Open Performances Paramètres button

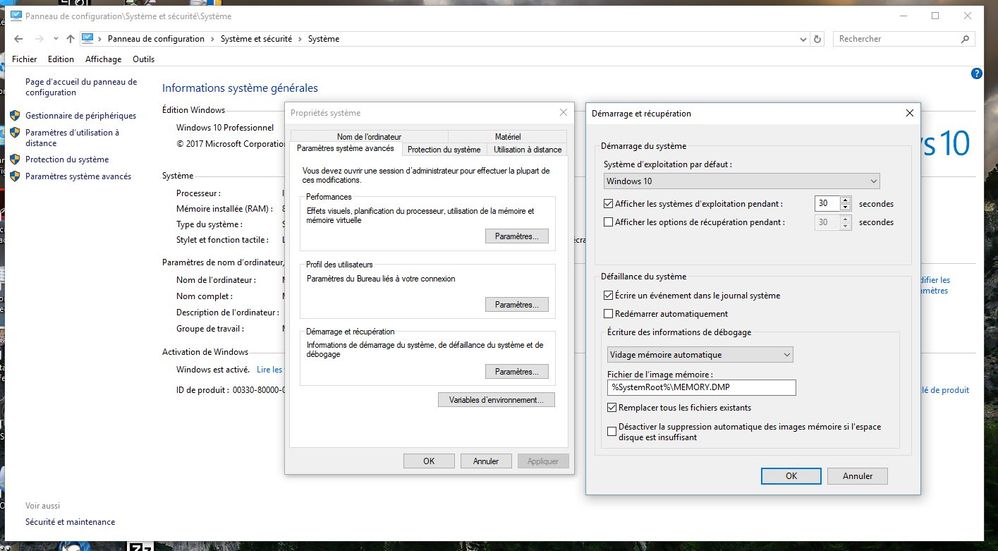point(517,236)
